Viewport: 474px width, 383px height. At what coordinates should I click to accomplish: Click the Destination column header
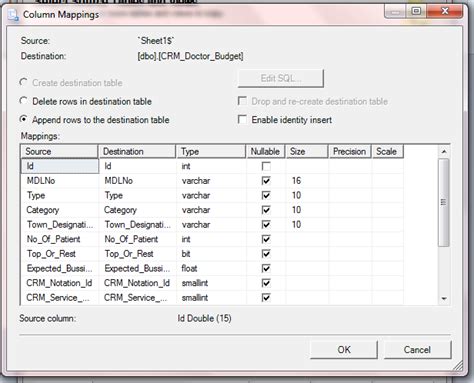137,151
